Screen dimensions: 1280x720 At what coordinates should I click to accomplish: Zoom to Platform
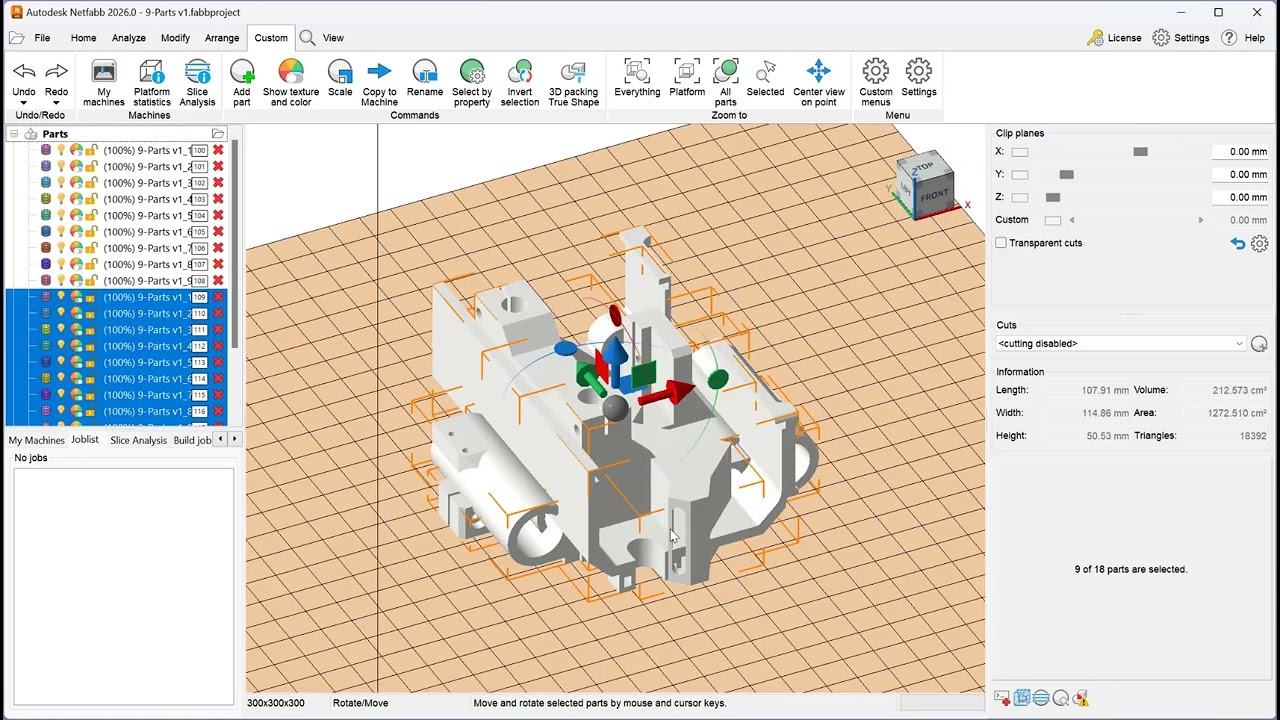point(687,78)
